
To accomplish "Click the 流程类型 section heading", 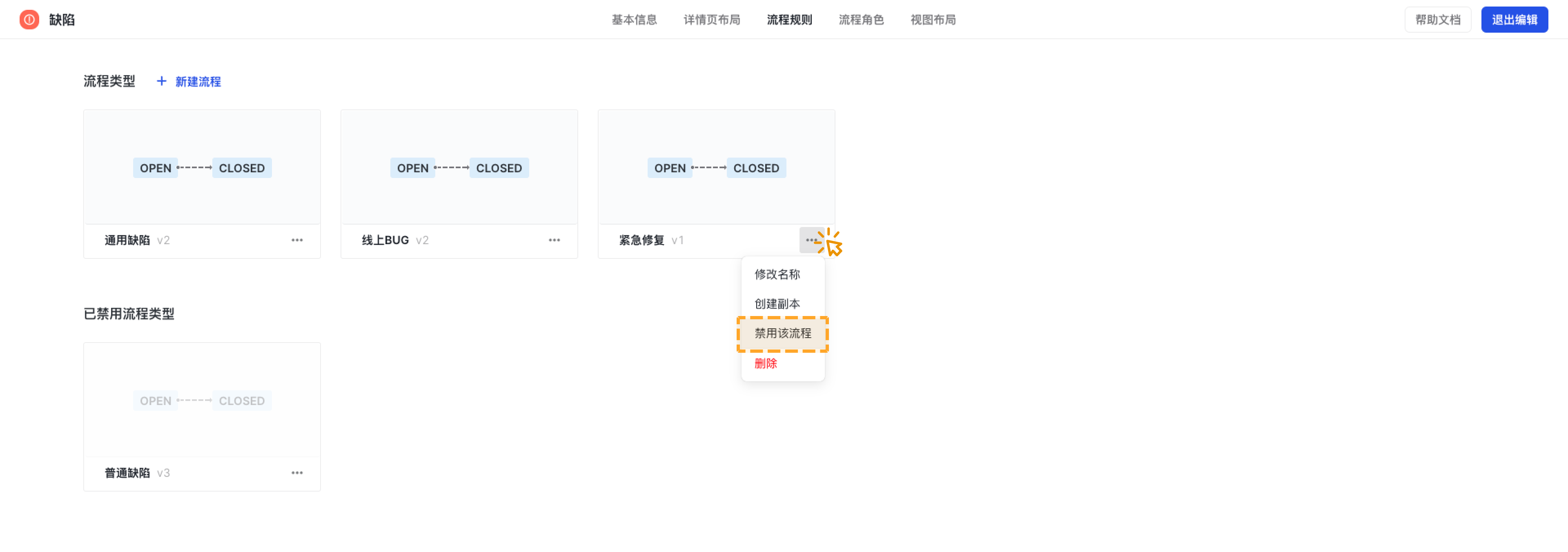I will [x=109, y=81].
